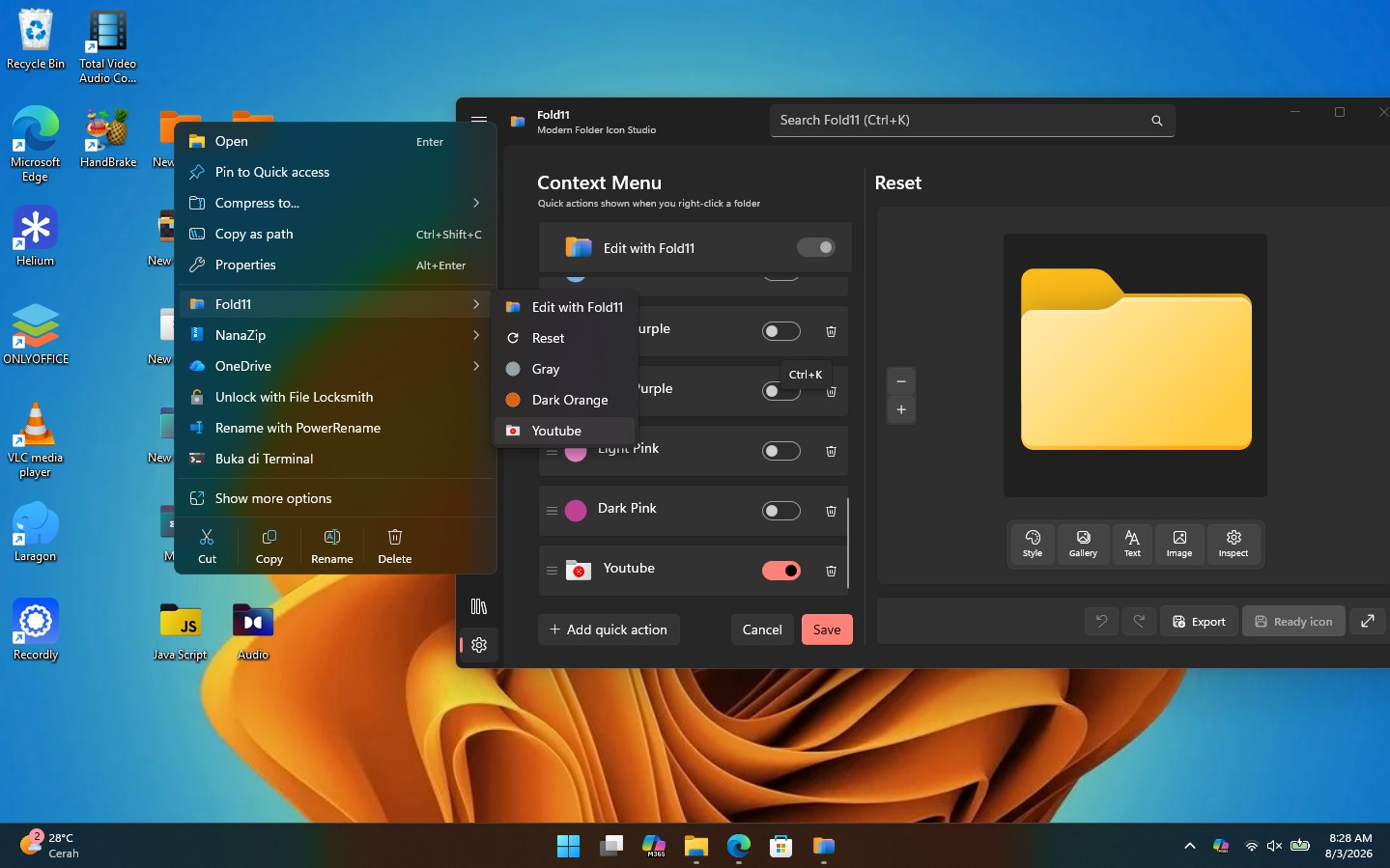Click Show more options in the context menu
The height and width of the screenshot is (868, 1390).
pos(335,498)
